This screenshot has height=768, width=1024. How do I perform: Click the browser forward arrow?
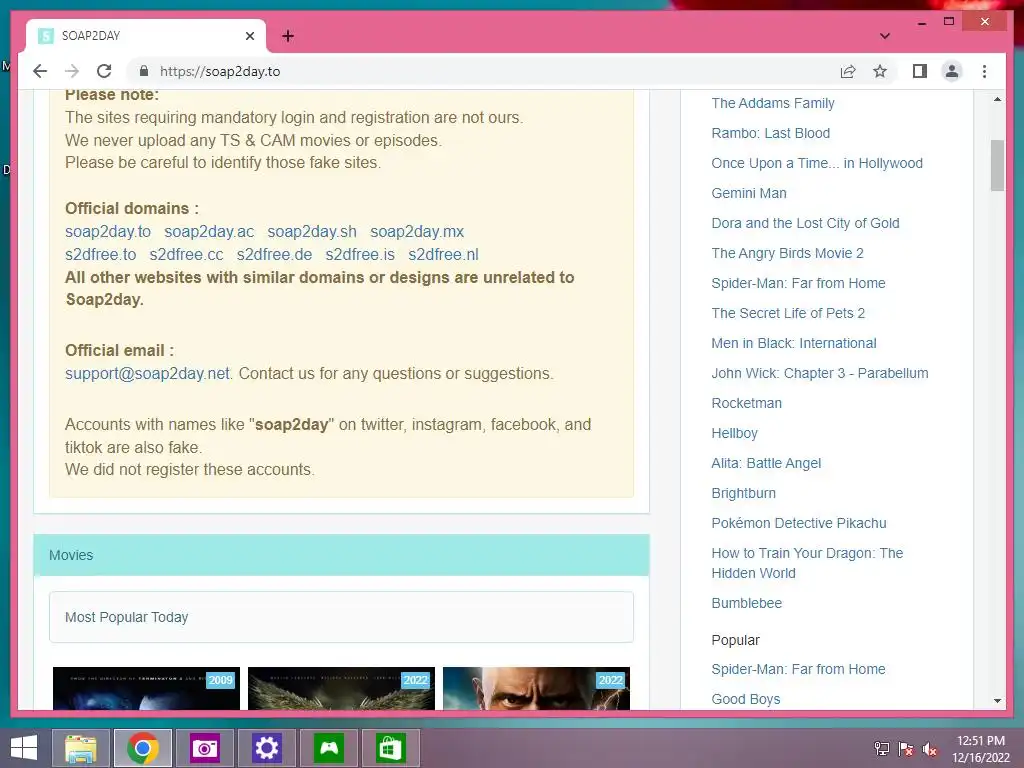click(72, 71)
